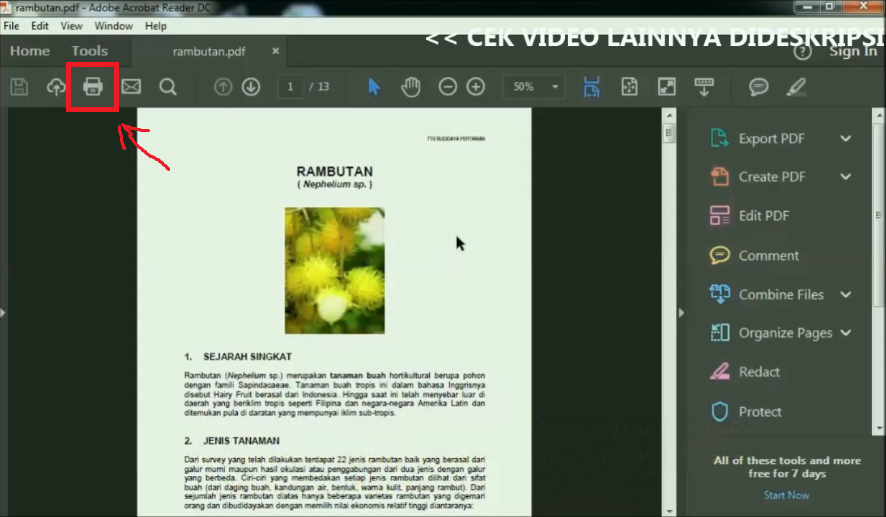Screen dimensions: 886x517
Task: Open the File menu
Action: pyautogui.click(x=11, y=26)
